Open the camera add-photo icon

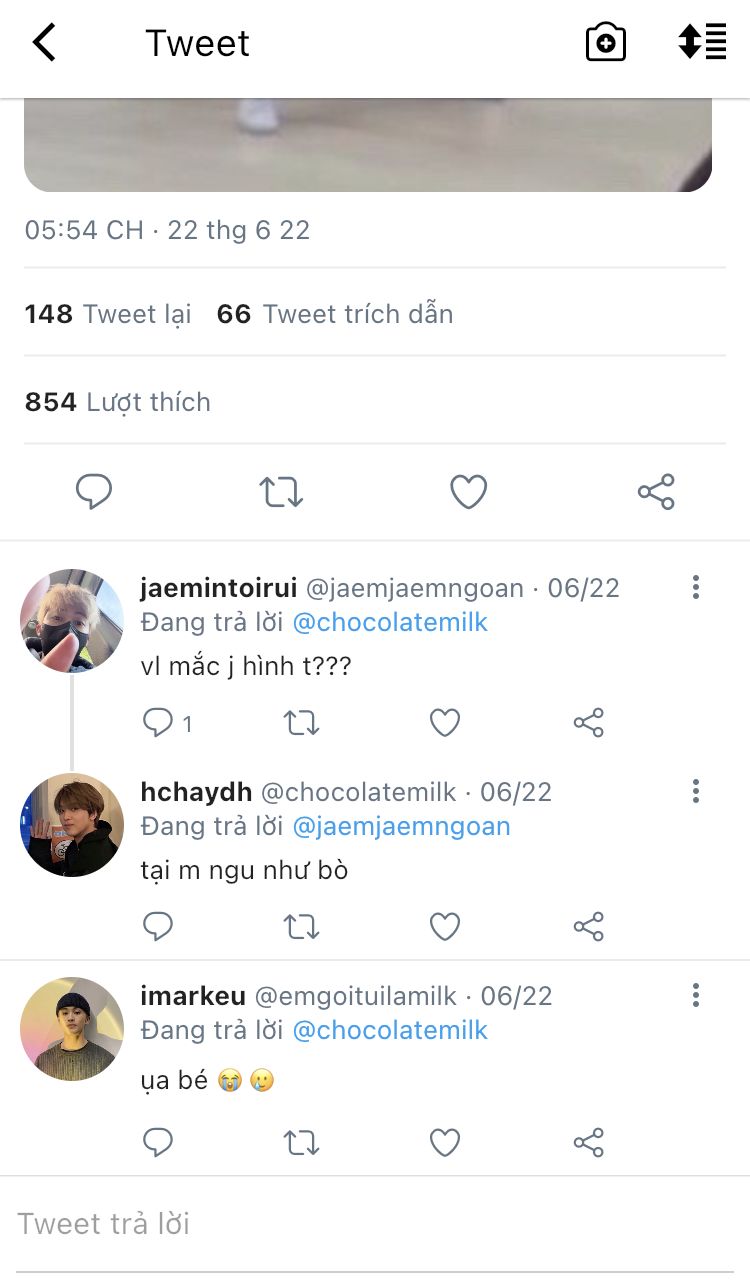605,43
